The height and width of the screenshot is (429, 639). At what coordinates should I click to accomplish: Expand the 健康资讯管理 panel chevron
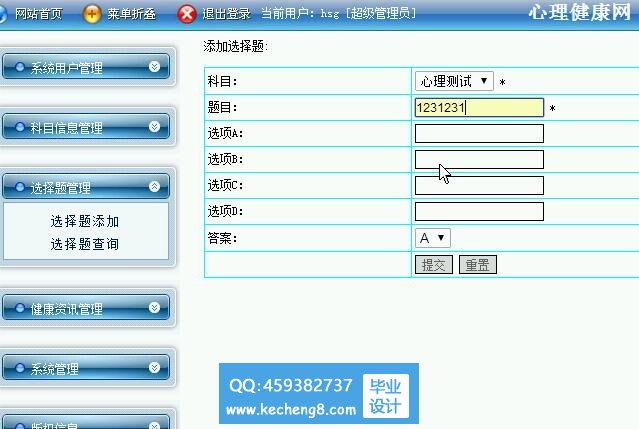[x=154, y=307]
